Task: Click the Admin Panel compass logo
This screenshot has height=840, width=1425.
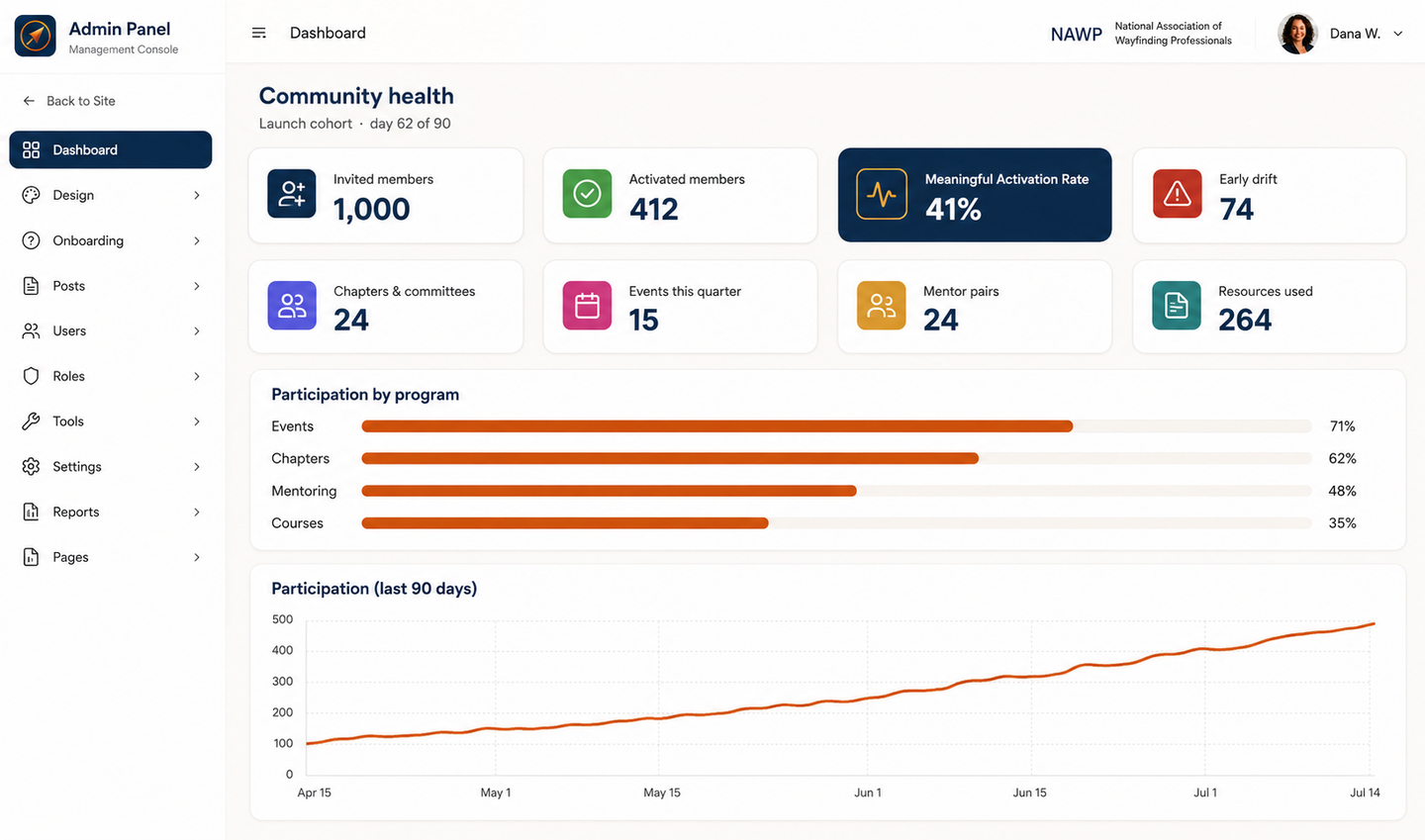Action: coord(36,36)
